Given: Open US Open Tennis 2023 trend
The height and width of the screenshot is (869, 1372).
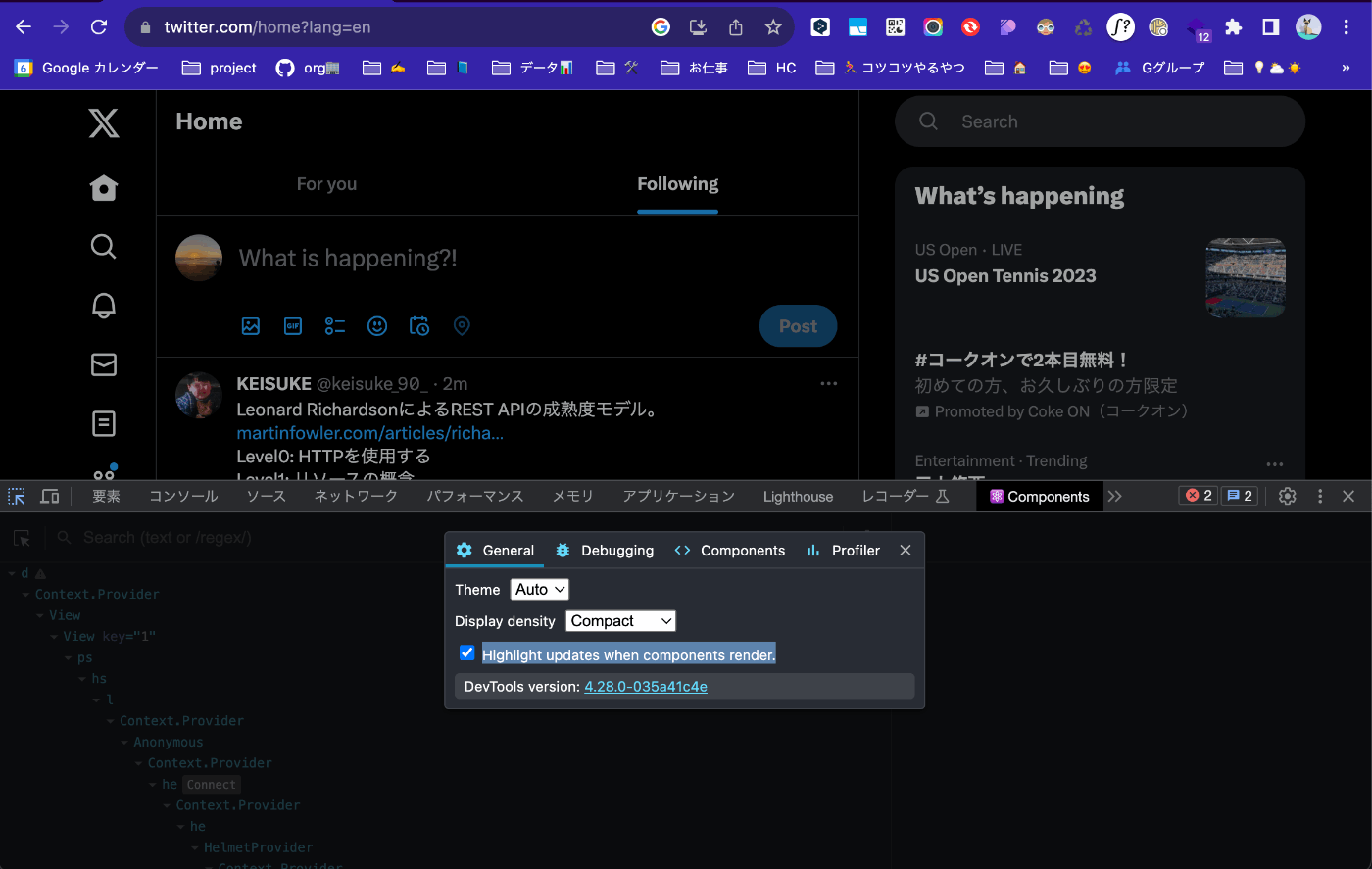Looking at the screenshot, I should point(1005,276).
